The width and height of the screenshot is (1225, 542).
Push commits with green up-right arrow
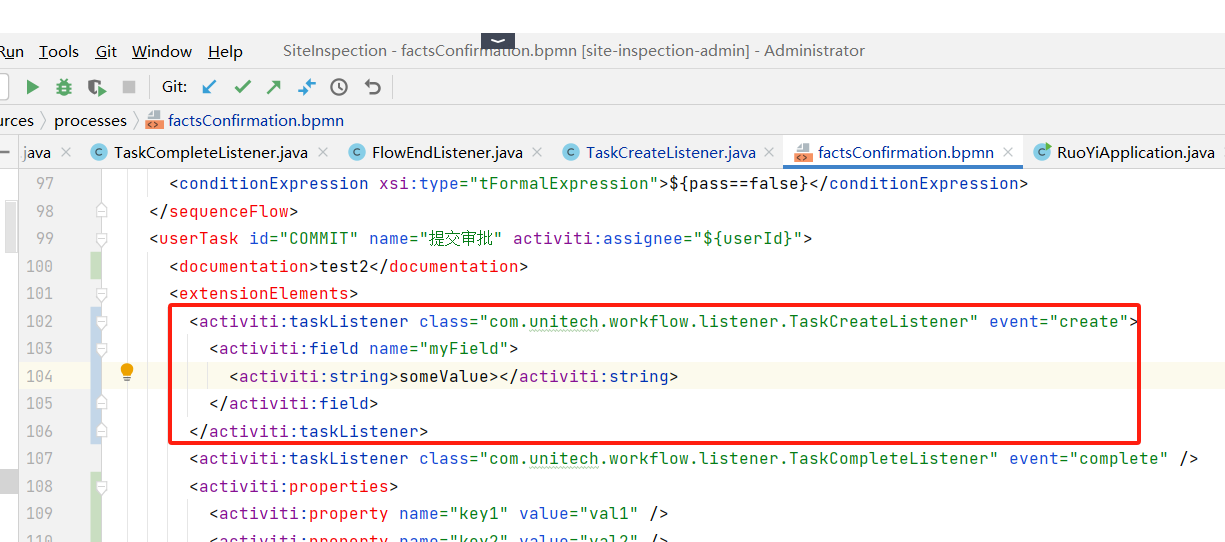[274, 87]
